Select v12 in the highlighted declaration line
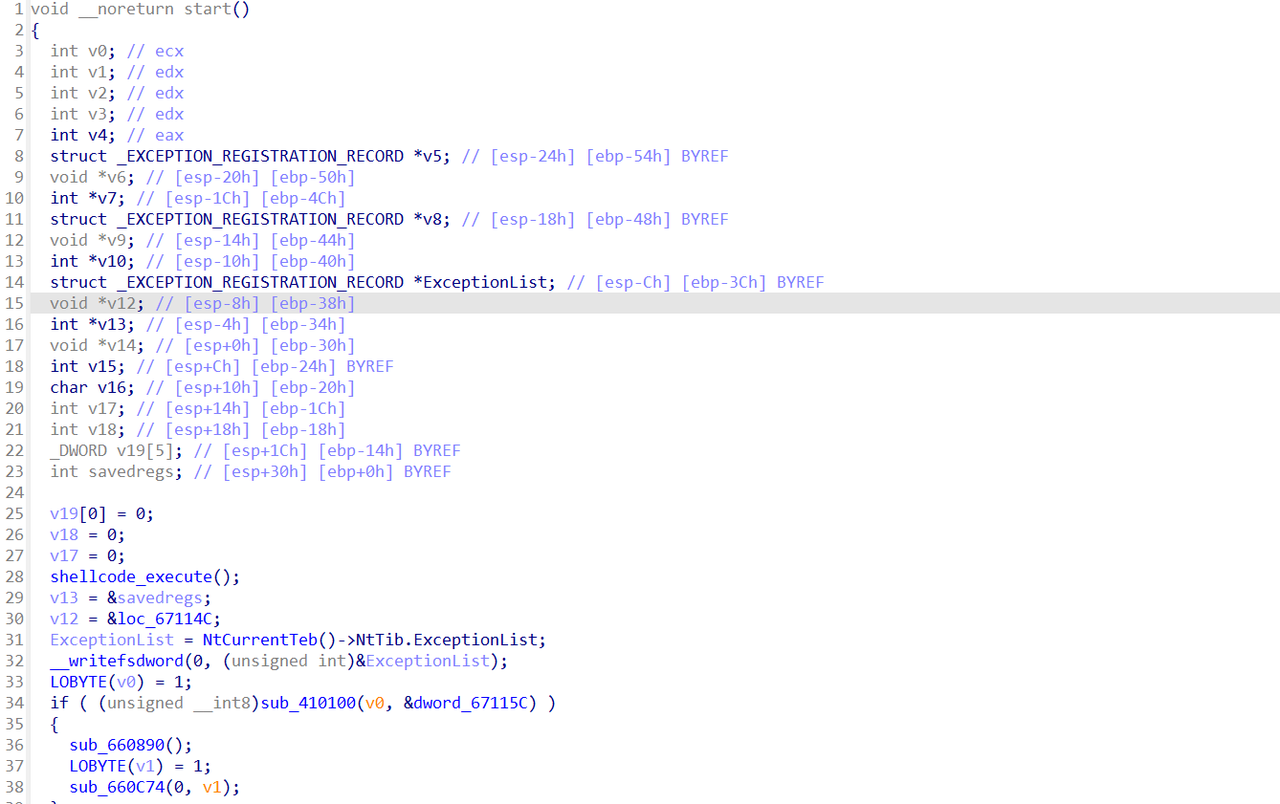 [x=126, y=303]
